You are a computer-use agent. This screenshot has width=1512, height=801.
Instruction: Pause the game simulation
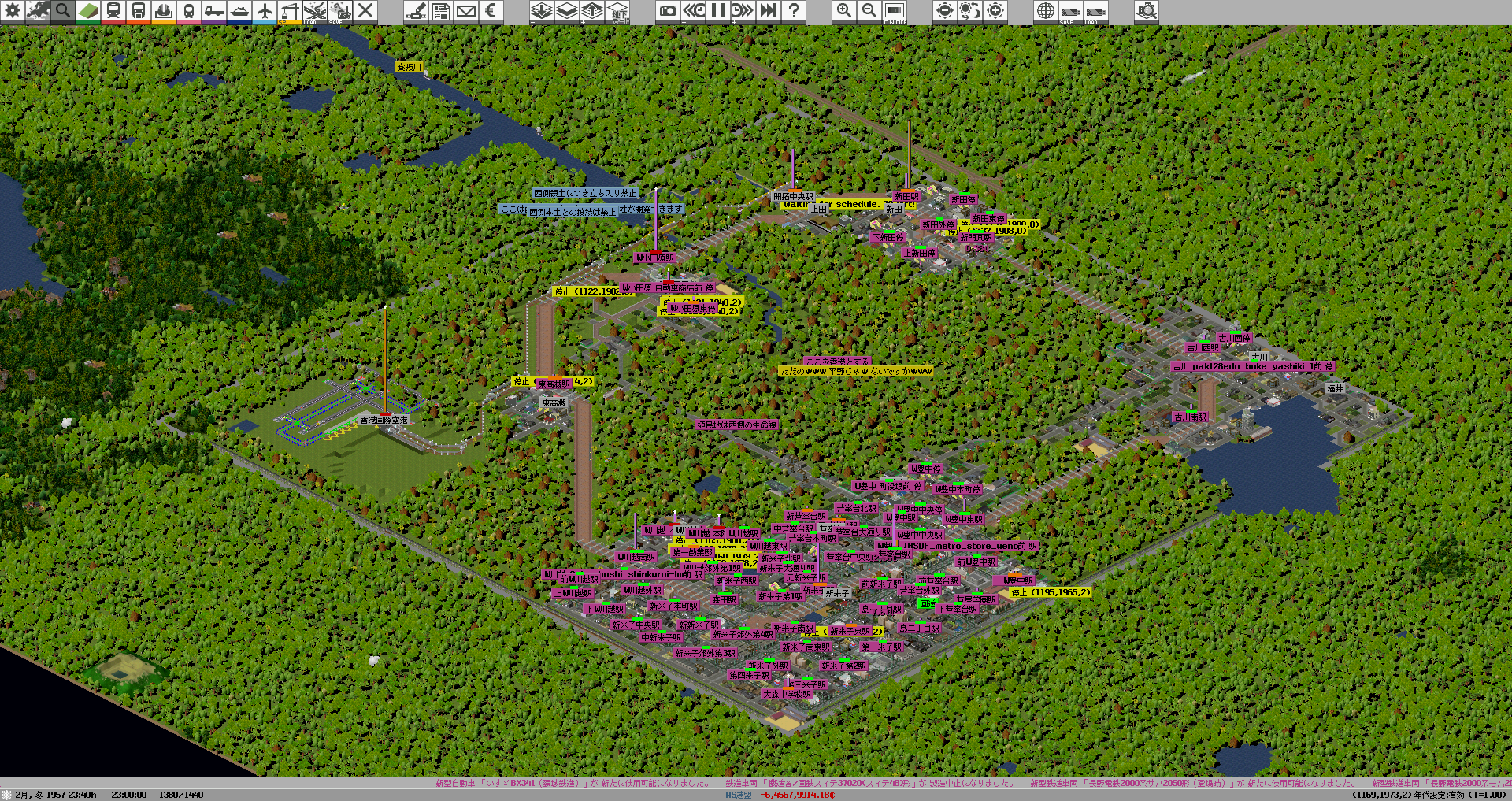coord(718,11)
